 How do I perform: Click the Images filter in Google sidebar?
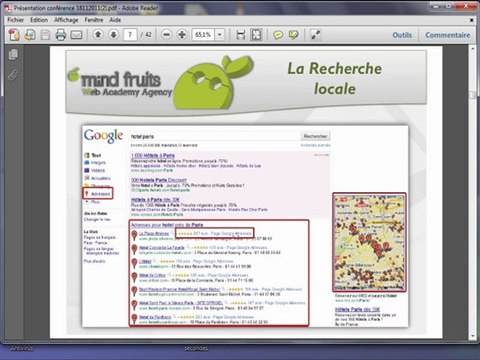95,163
